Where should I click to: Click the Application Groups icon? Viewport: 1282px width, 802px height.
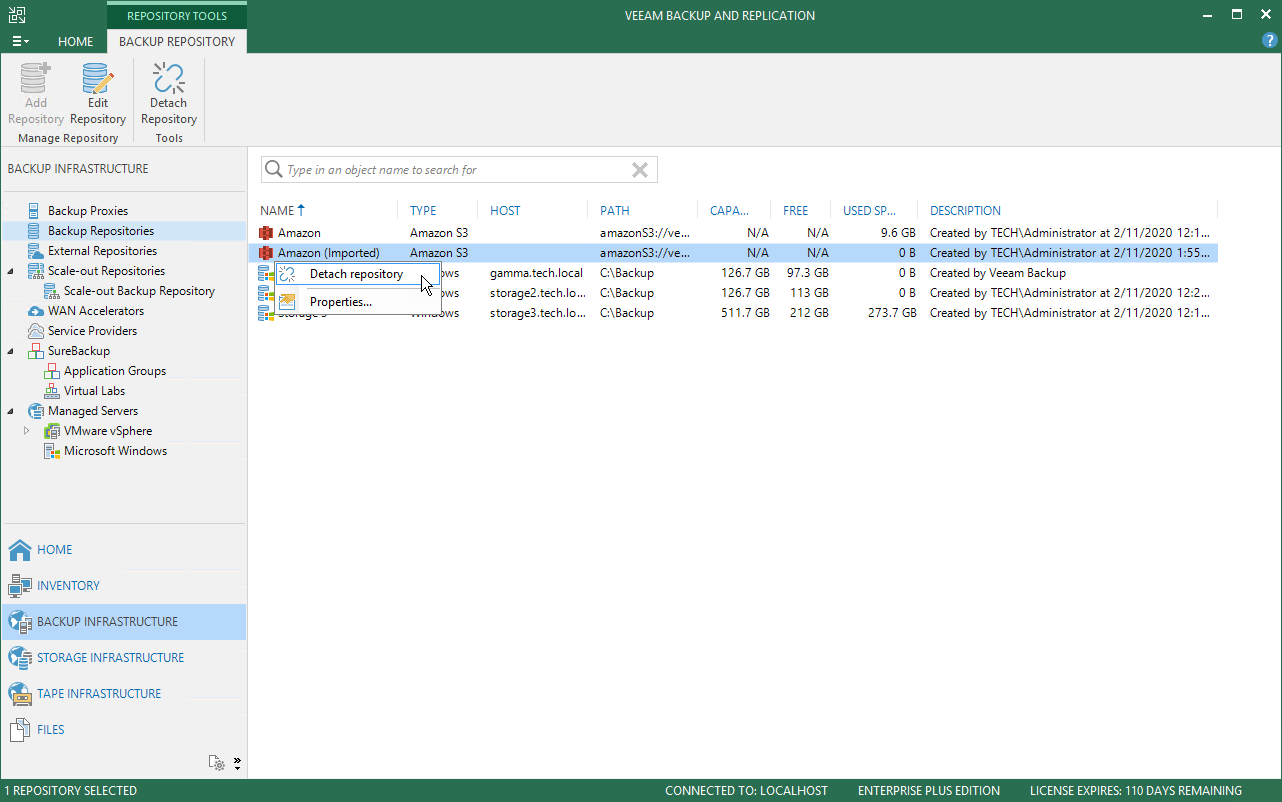click(52, 371)
